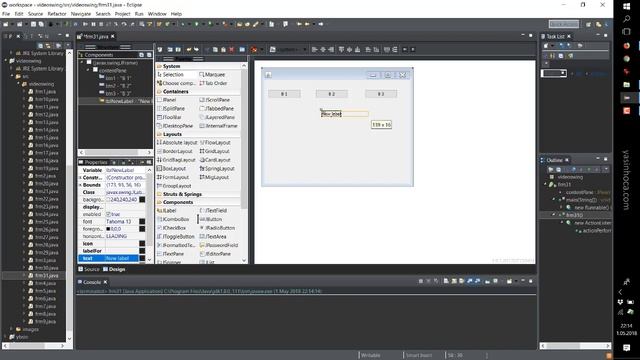Select frm1.java in Package Explorer
Image resolution: width=640 pixels, height=360 pixels.
click(42, 91)
